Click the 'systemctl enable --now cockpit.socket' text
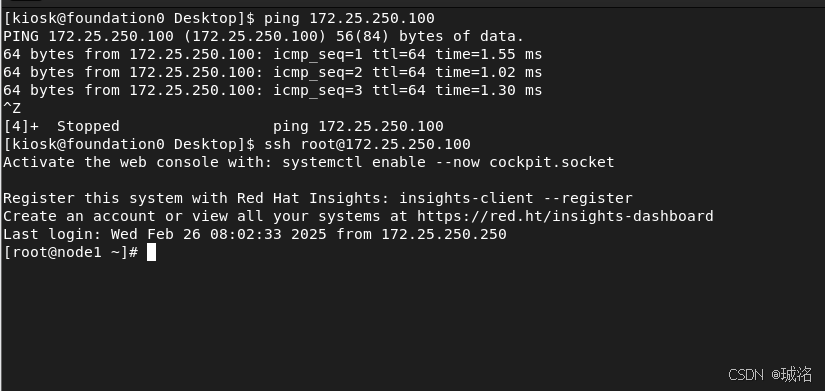The image size is (825, 391). (x=448, y=162)
